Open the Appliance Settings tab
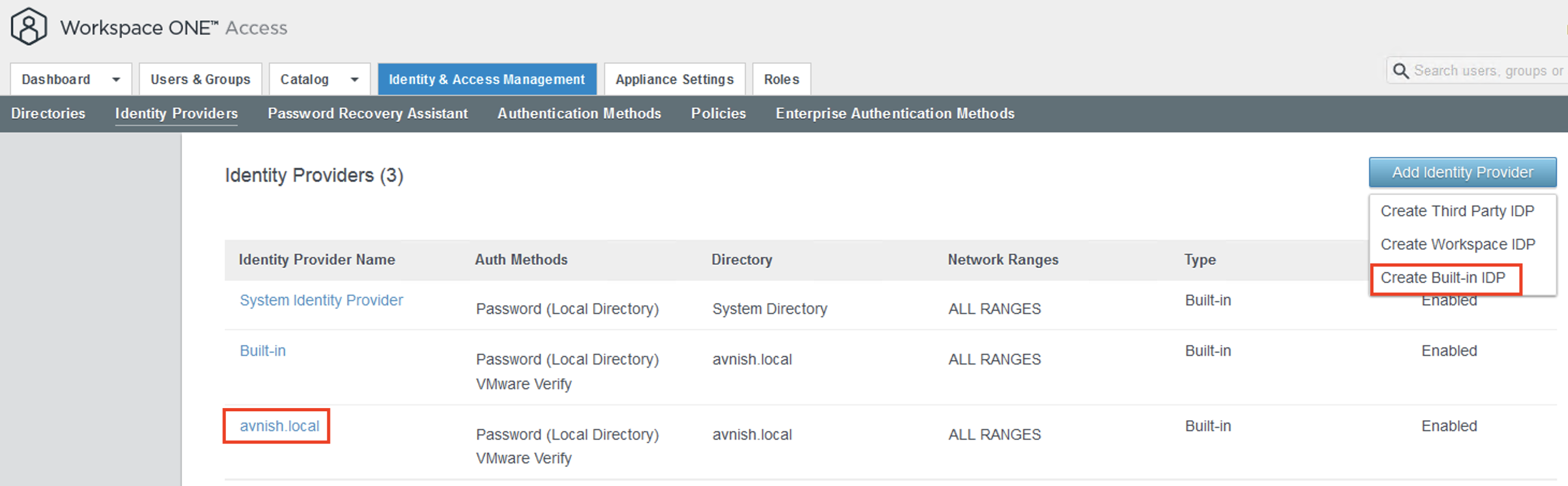This screenshot has height=486, width=1568. (x=674, y=80)
